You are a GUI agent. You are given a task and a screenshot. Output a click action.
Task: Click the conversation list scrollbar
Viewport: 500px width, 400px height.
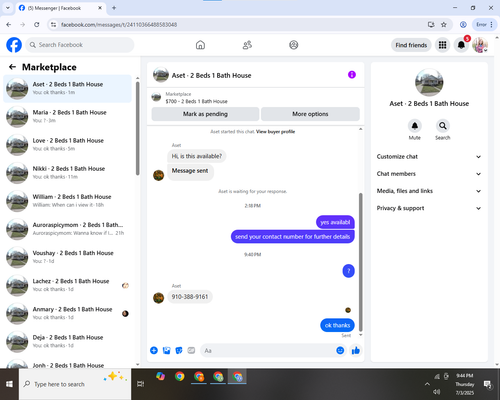137,128
